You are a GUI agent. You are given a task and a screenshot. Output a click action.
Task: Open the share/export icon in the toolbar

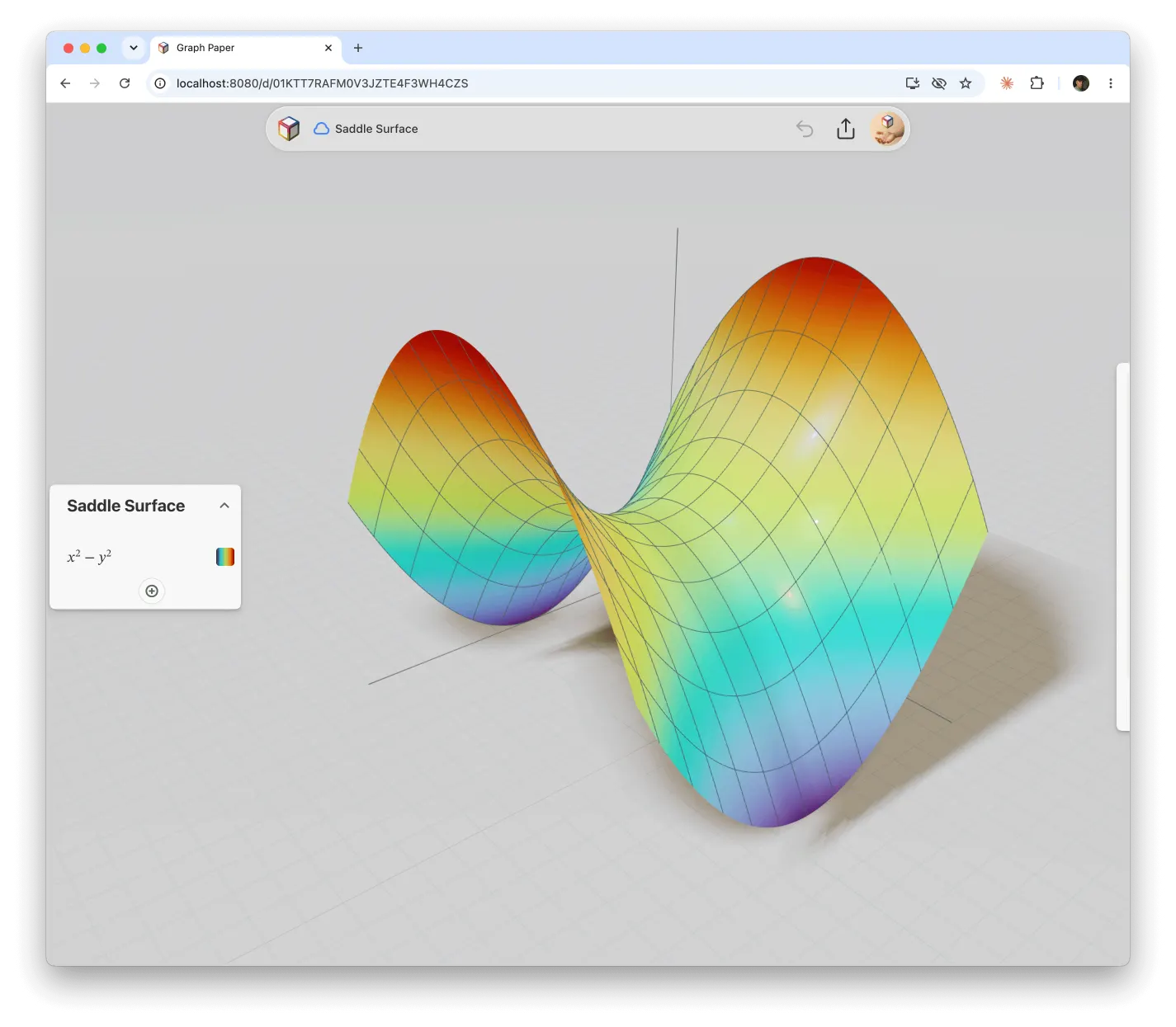[x=846, y=129]
